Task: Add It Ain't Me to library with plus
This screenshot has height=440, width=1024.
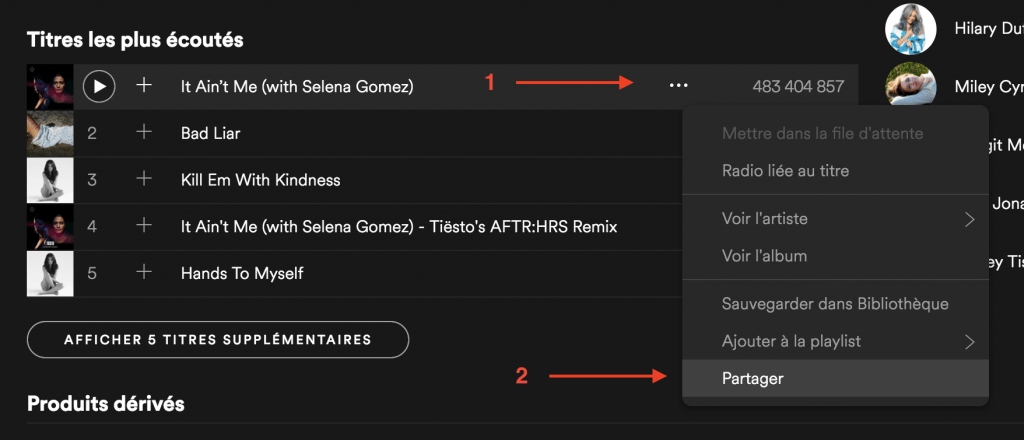Action: 144,85
